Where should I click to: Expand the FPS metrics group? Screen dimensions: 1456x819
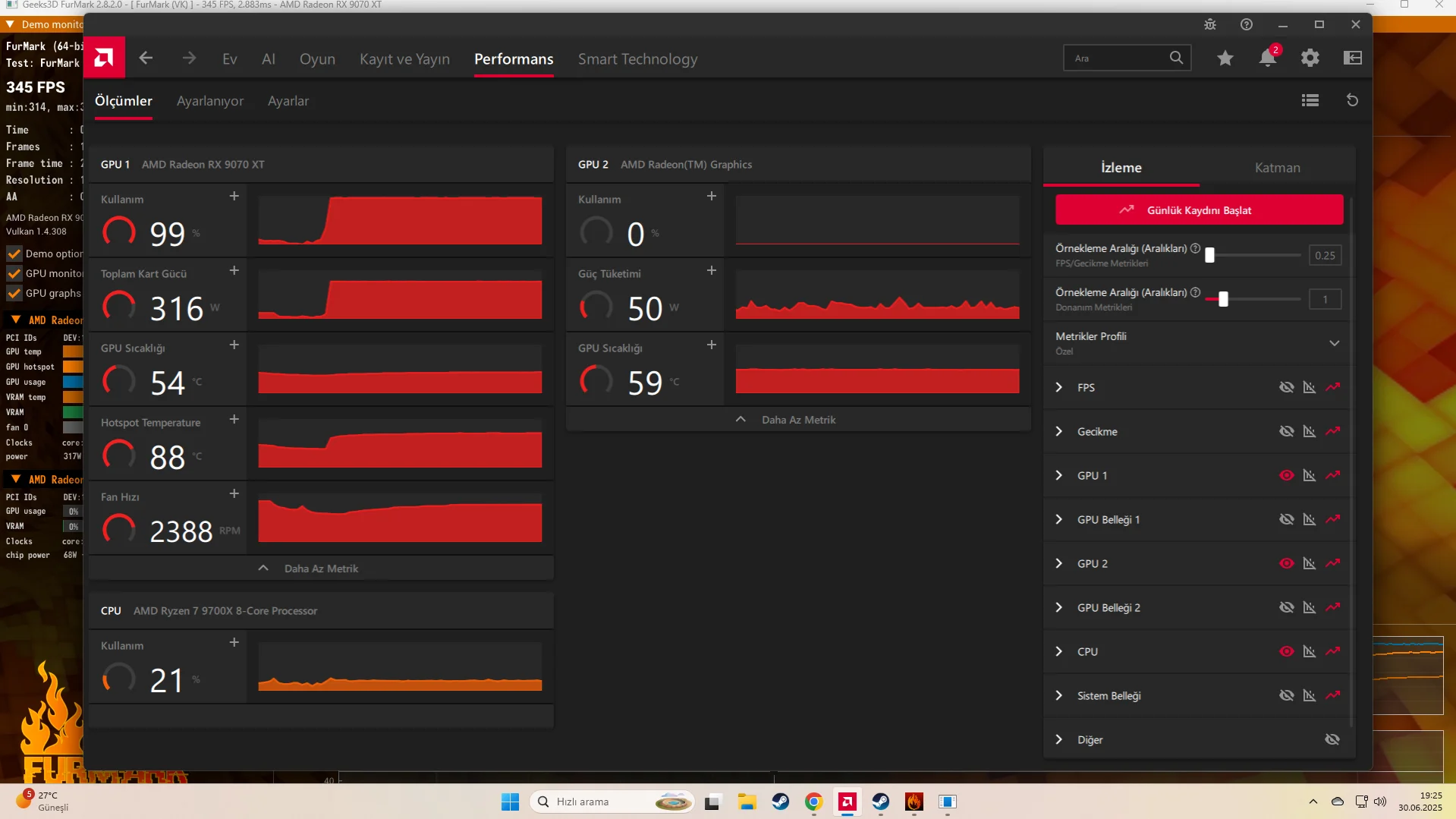1059,387
